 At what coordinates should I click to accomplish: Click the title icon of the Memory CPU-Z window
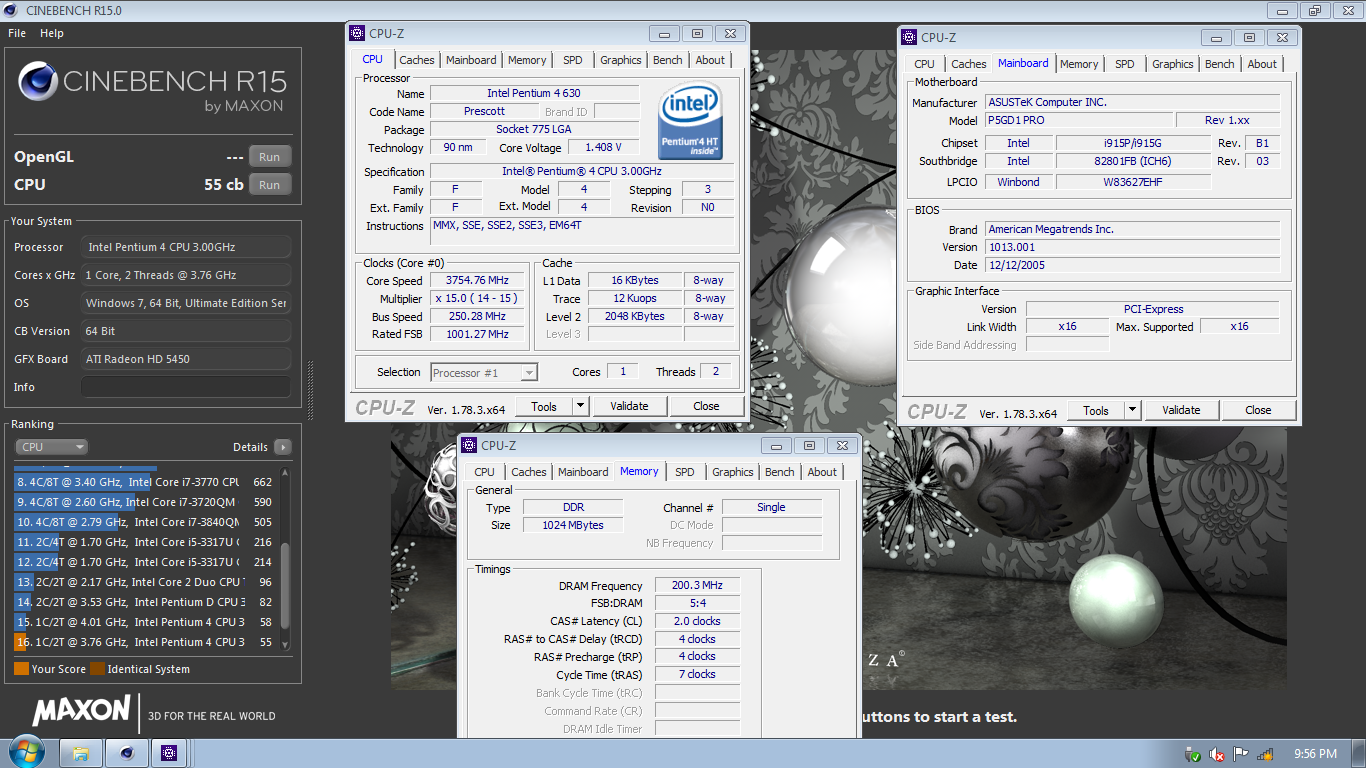(x=469, y=445)
